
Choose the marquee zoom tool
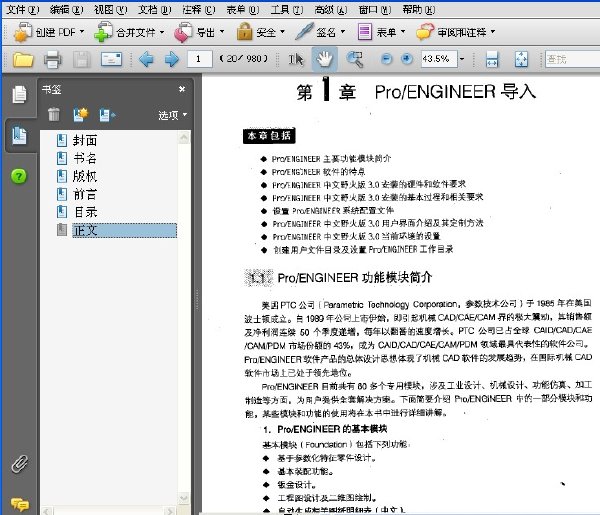click(x=354, y=59)
